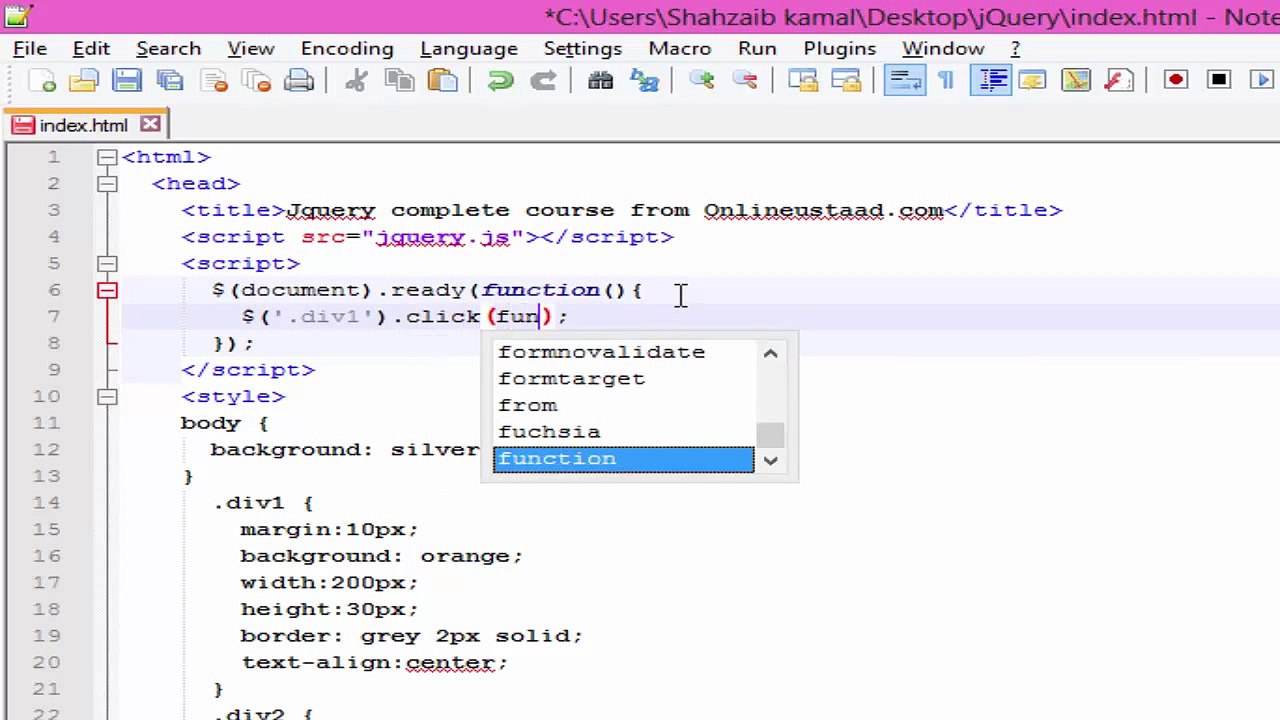This screenshot has width=1280, height=720.
Task: Click the Replace toolbar icon
Action: [643, 81]
